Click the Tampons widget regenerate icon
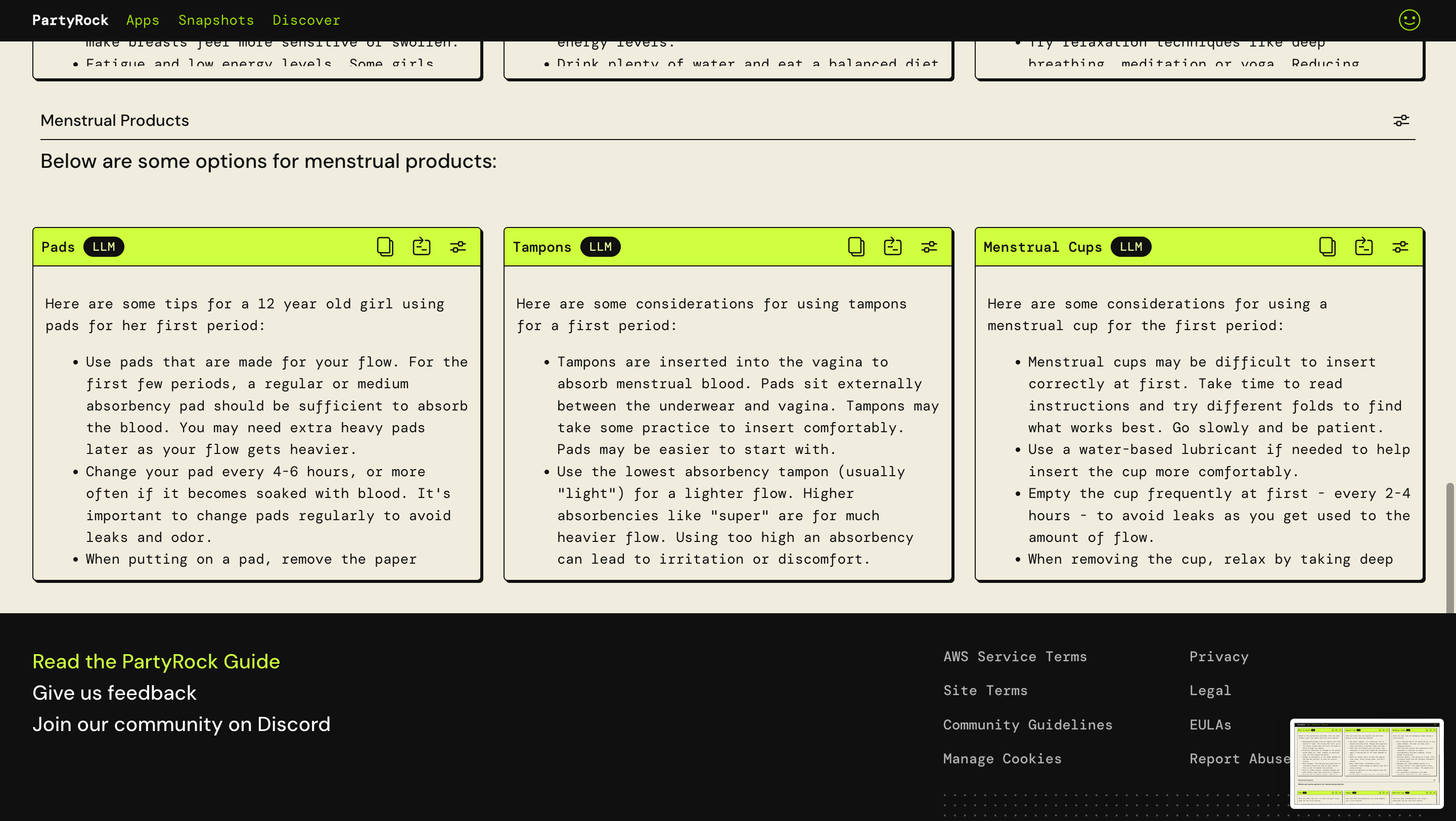The image size is (1456, 821). click(x=892, y=247)
